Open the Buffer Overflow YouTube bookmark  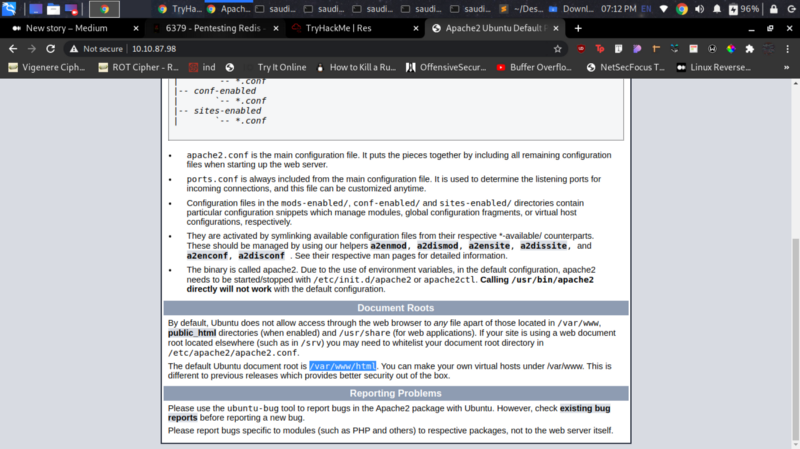(534, 67)
